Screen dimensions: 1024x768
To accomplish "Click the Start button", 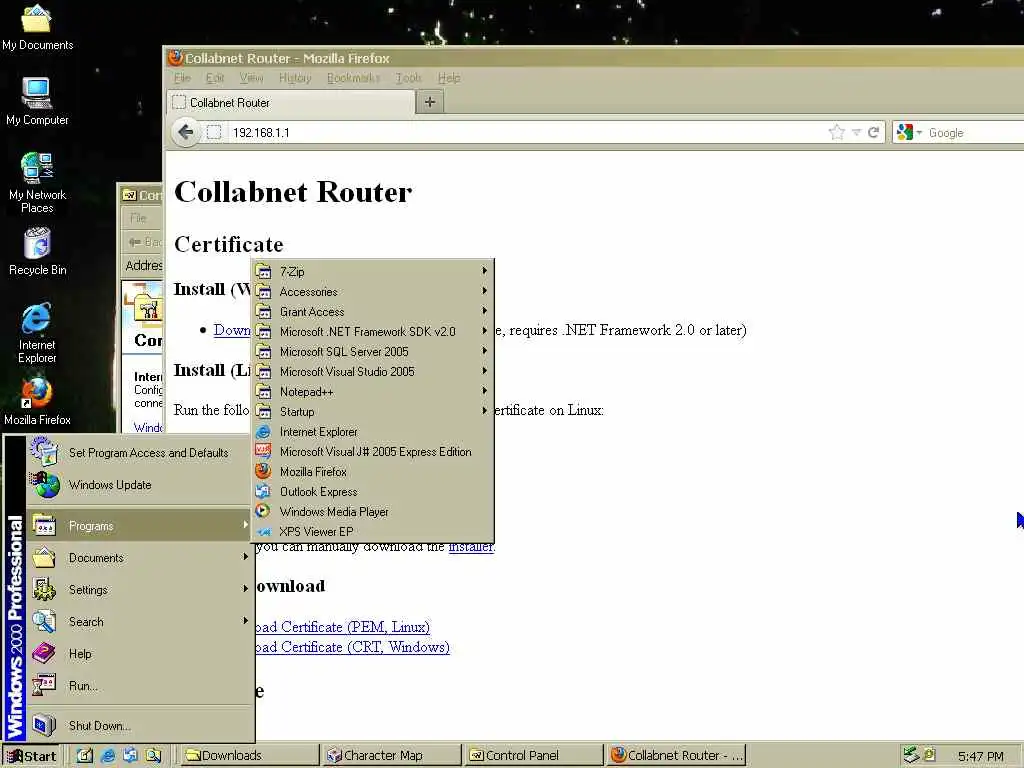I will pyautogui.click(x=32, y=756).
